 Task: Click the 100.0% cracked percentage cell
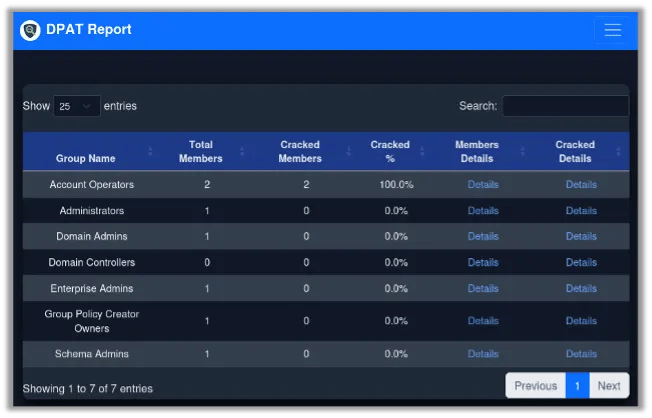tap(396, 185)
